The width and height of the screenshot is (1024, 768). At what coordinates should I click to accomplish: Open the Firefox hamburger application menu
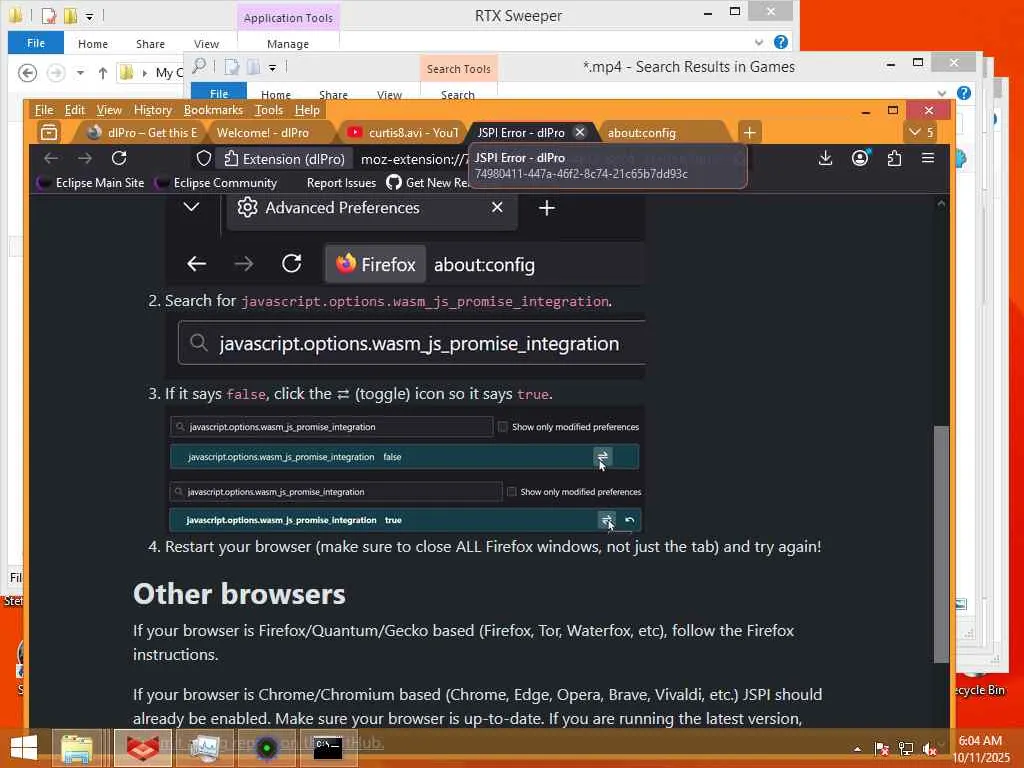[x=928, y=158]
